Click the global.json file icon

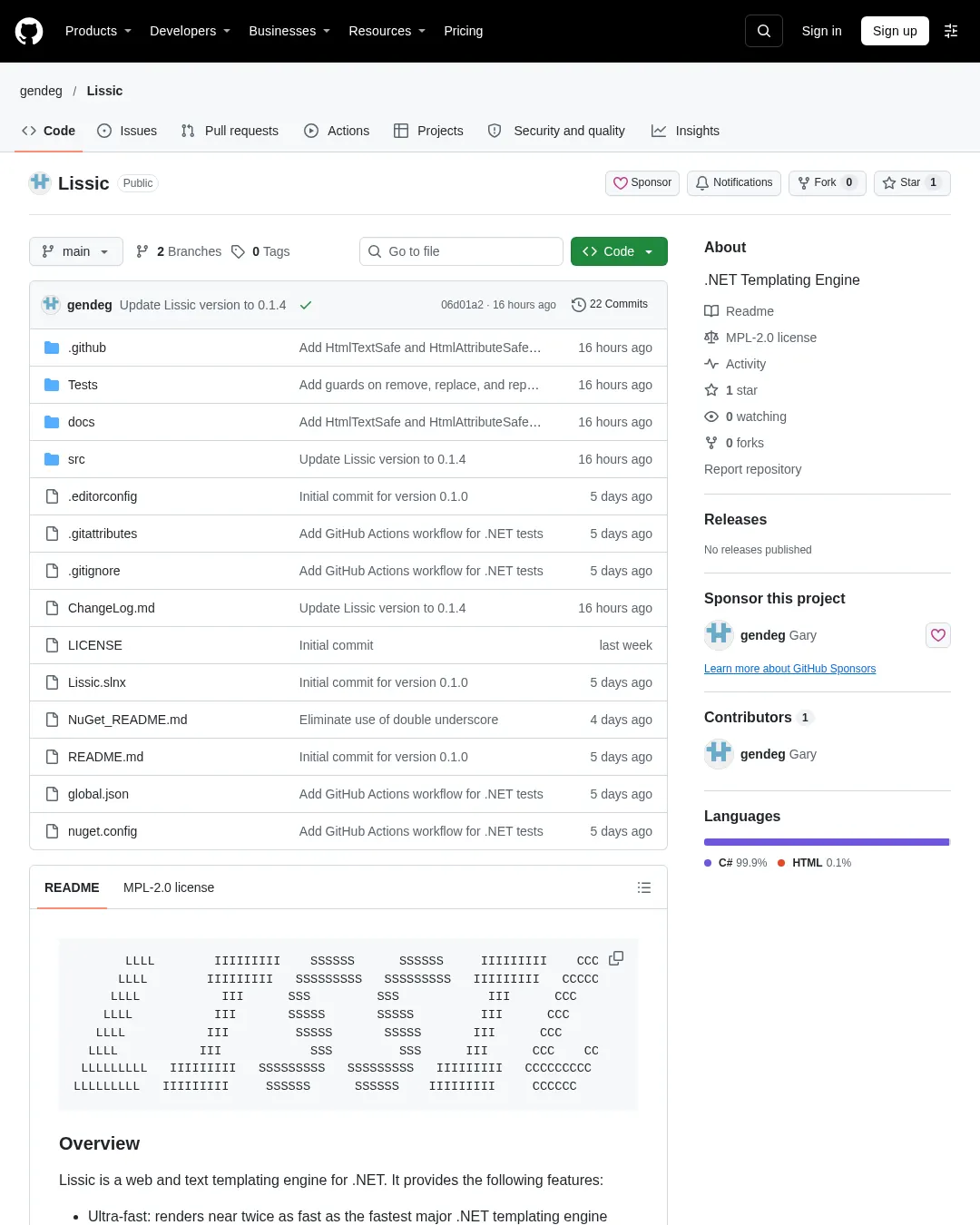[52, 794]
